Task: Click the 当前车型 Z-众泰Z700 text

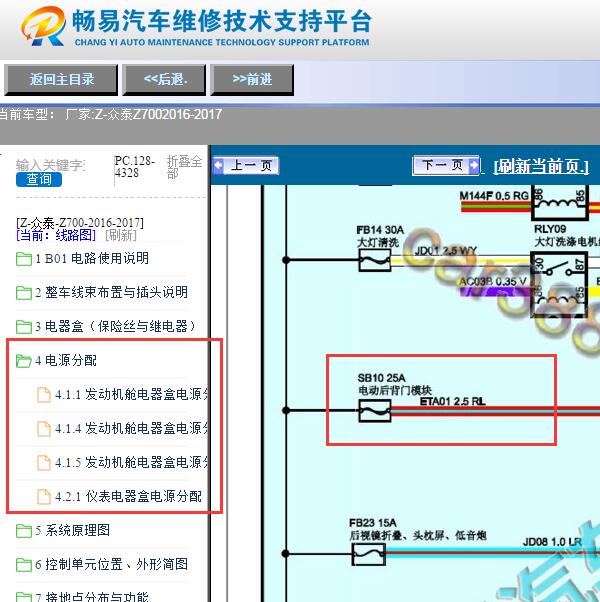Action: (111, 114)
